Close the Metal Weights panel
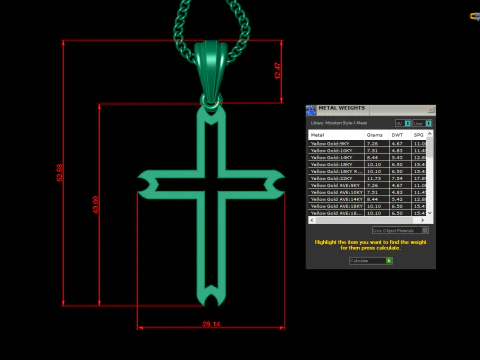The height and width of the screenshot is (360, 480). click(x=431, y=110)
